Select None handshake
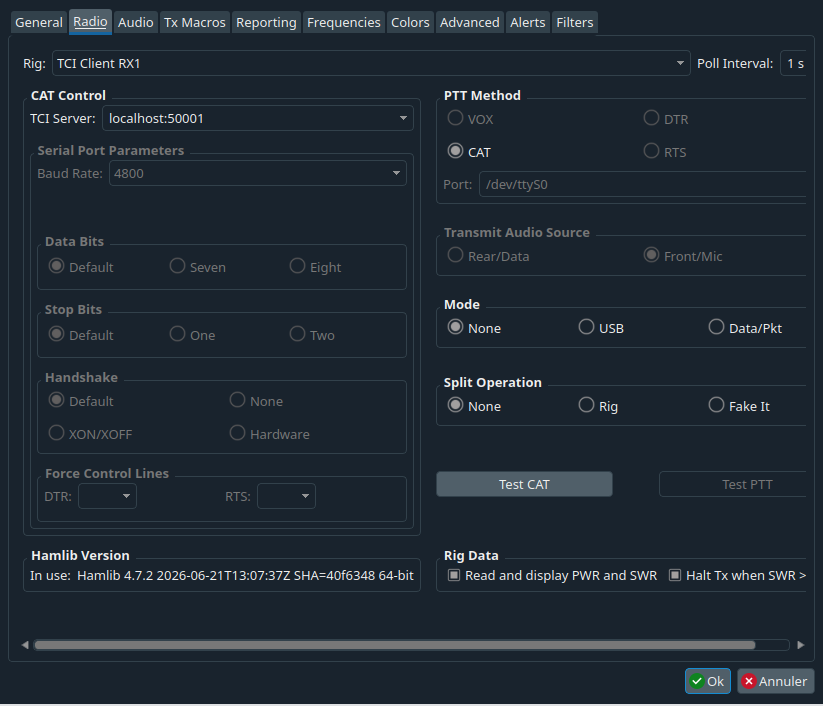Screen dimensions: 823x706 (x=257, y=401)
